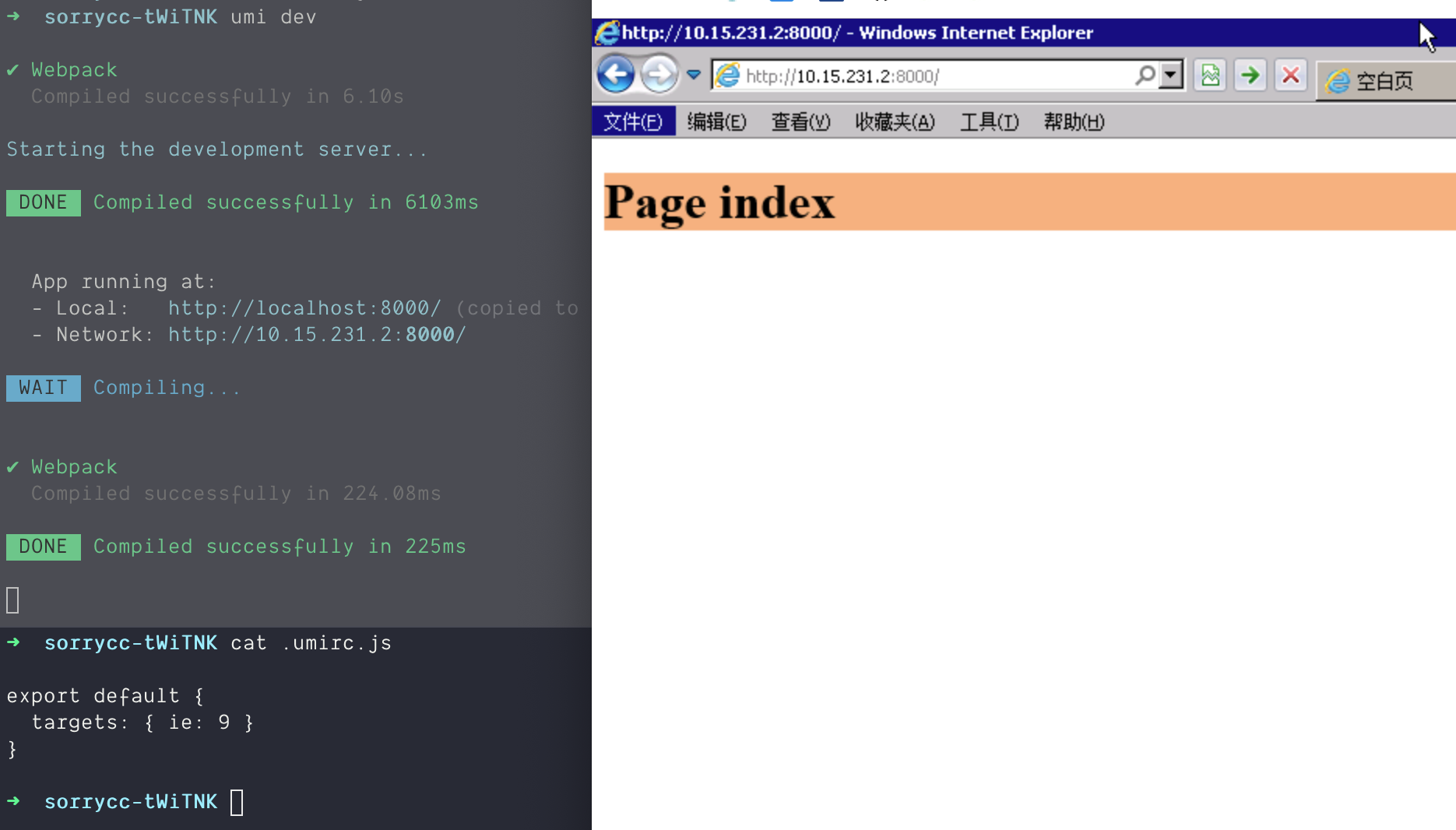Image resolution: width=1456 pixels, height=830 pixels.
Task: Switch to the 空白页 browser tab
Action: pos(1386,80)
